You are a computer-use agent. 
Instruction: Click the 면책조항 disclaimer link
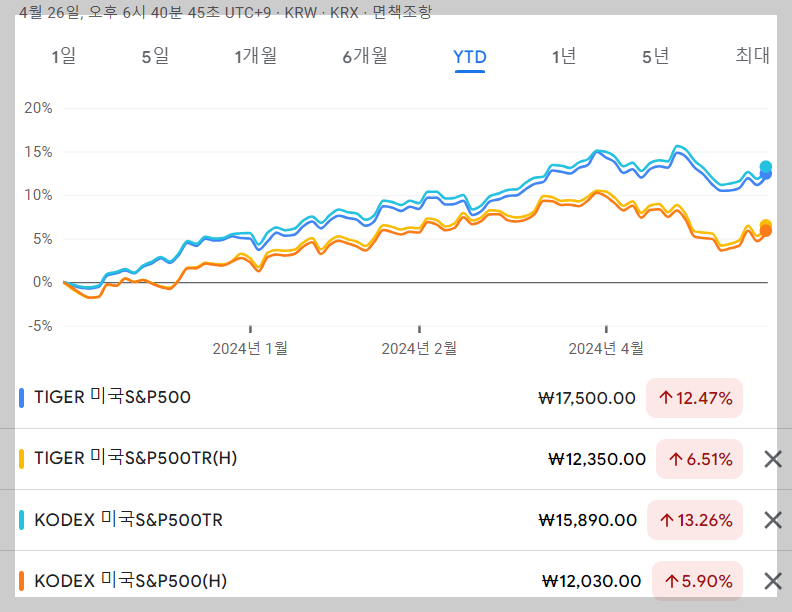[x=402, y=12]
